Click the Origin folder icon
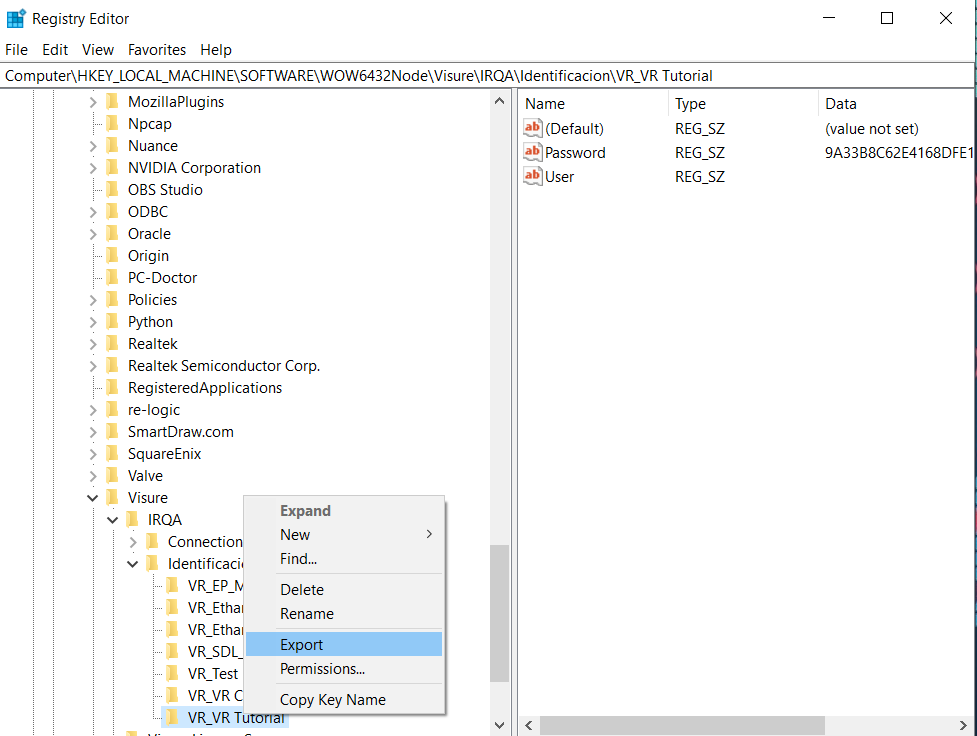Screen dimensions: 977x736 pyautogui.click(x=113, y=256)
